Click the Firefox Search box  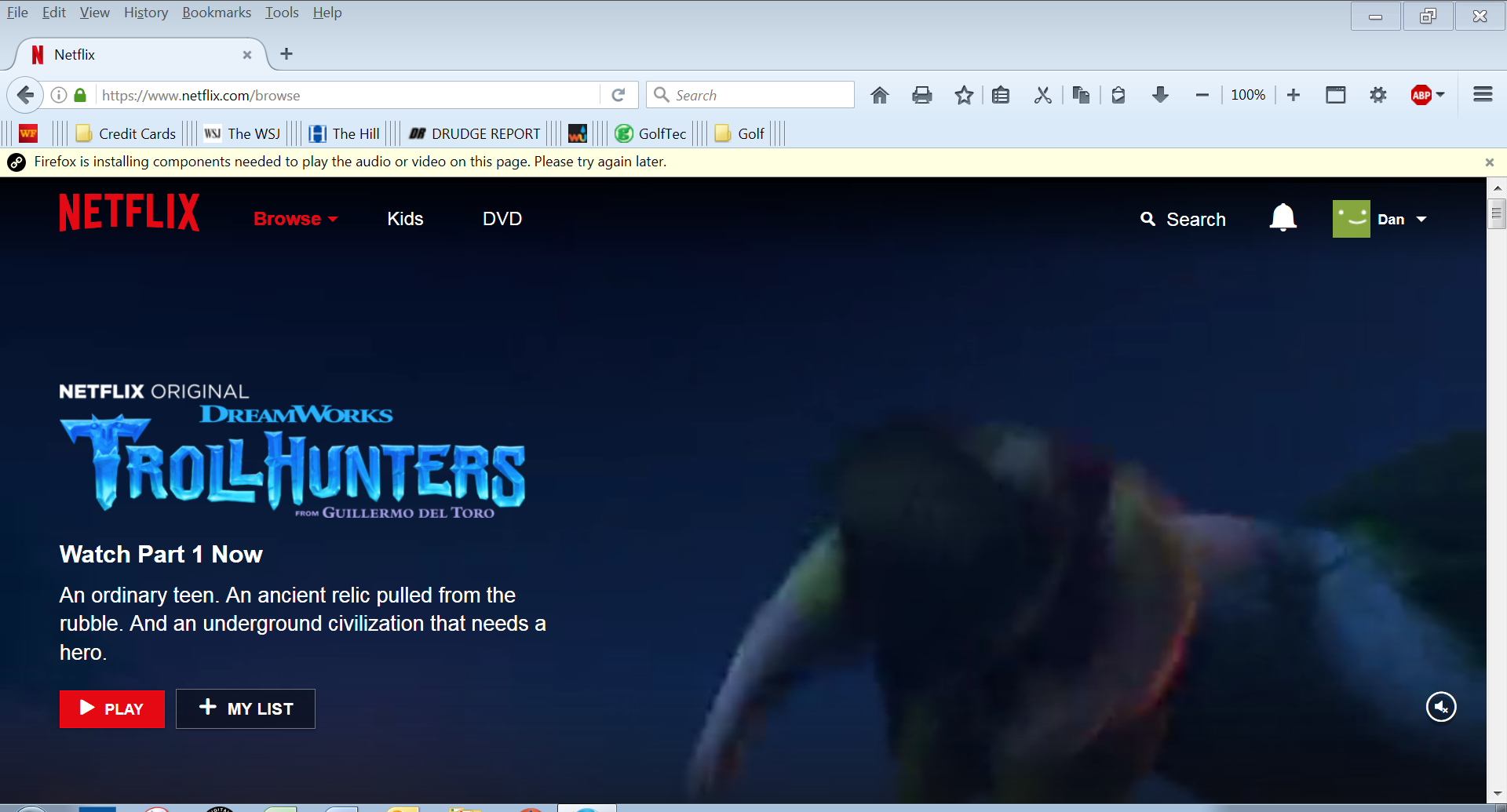click(x=750, y=95)
